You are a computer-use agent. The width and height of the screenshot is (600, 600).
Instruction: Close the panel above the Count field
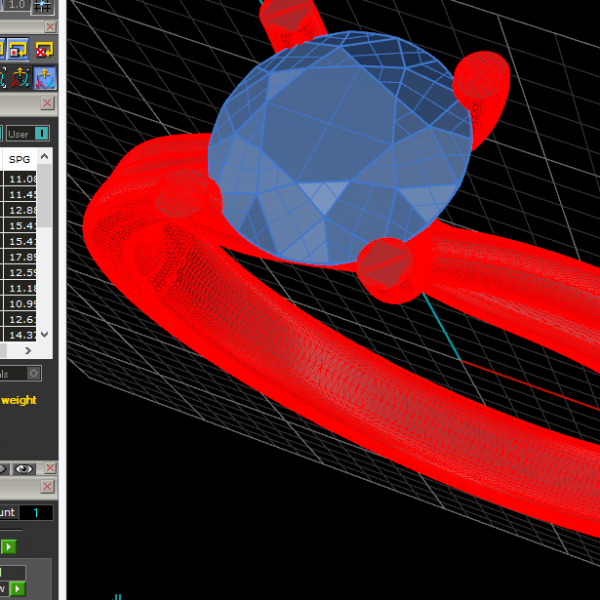click(x=47, y=486)
